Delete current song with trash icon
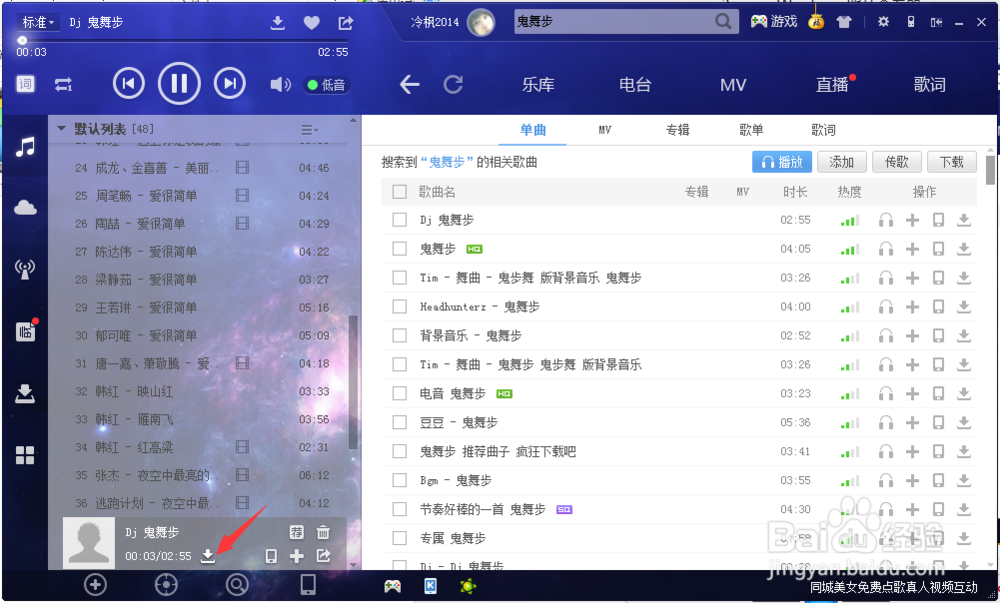Screen dimensions: 1000x603 pos(323,532)
